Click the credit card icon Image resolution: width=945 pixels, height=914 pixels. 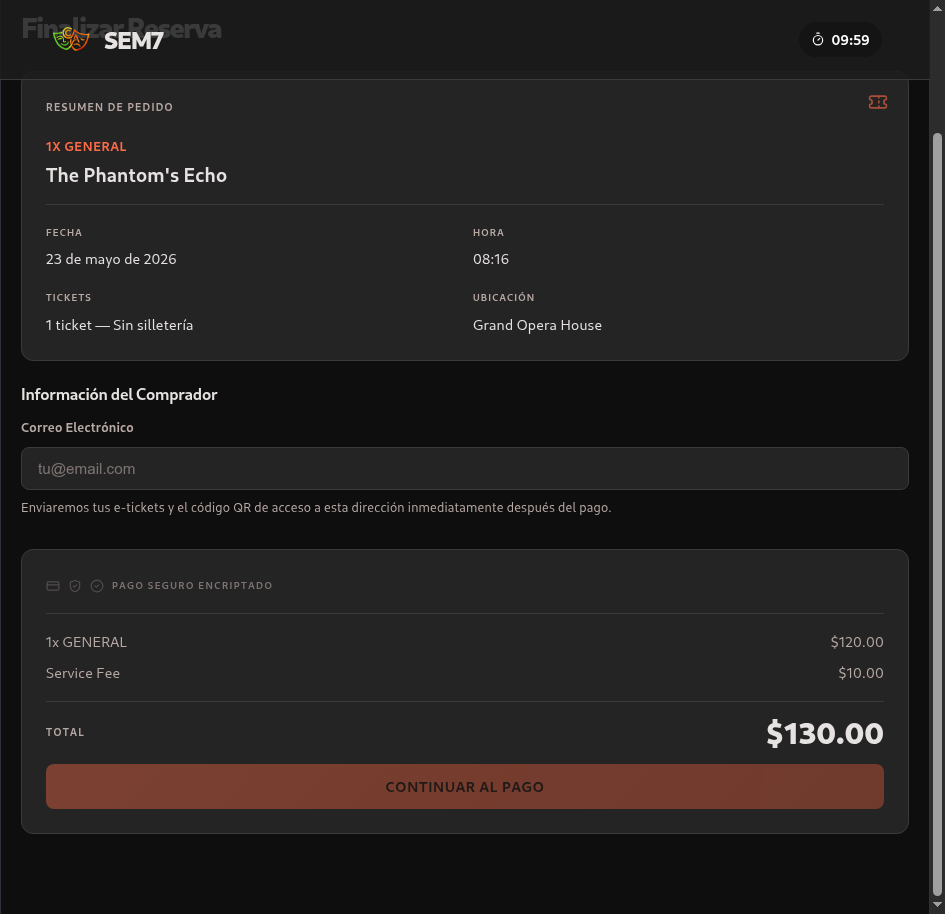pyautogui.click(x=53, y=586)
